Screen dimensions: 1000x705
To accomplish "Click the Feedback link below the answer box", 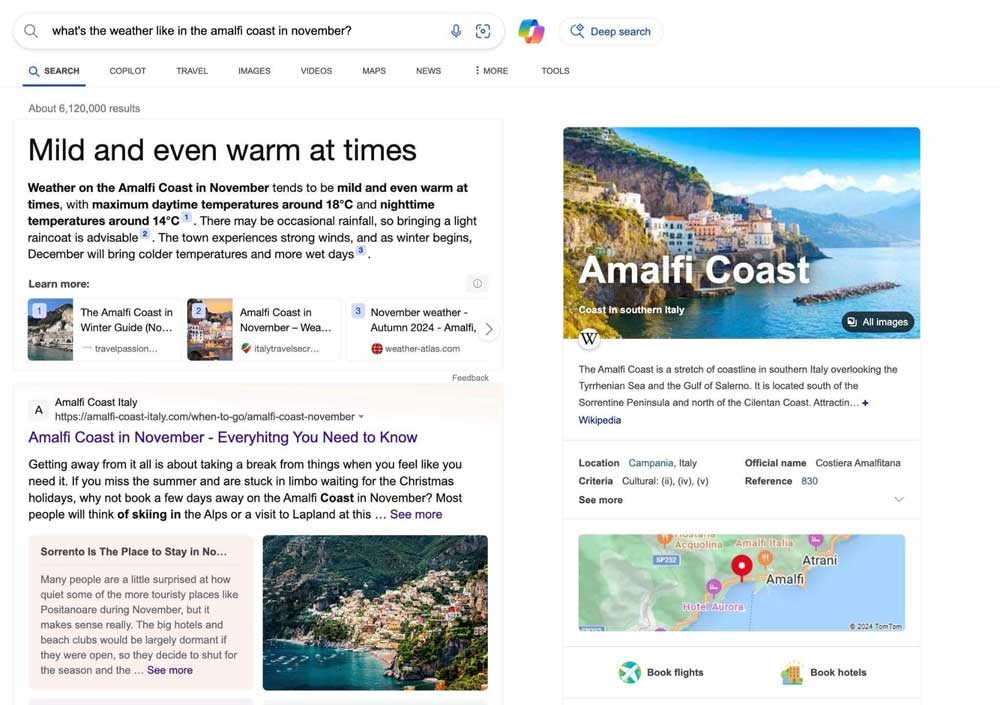I will [471, 377].
